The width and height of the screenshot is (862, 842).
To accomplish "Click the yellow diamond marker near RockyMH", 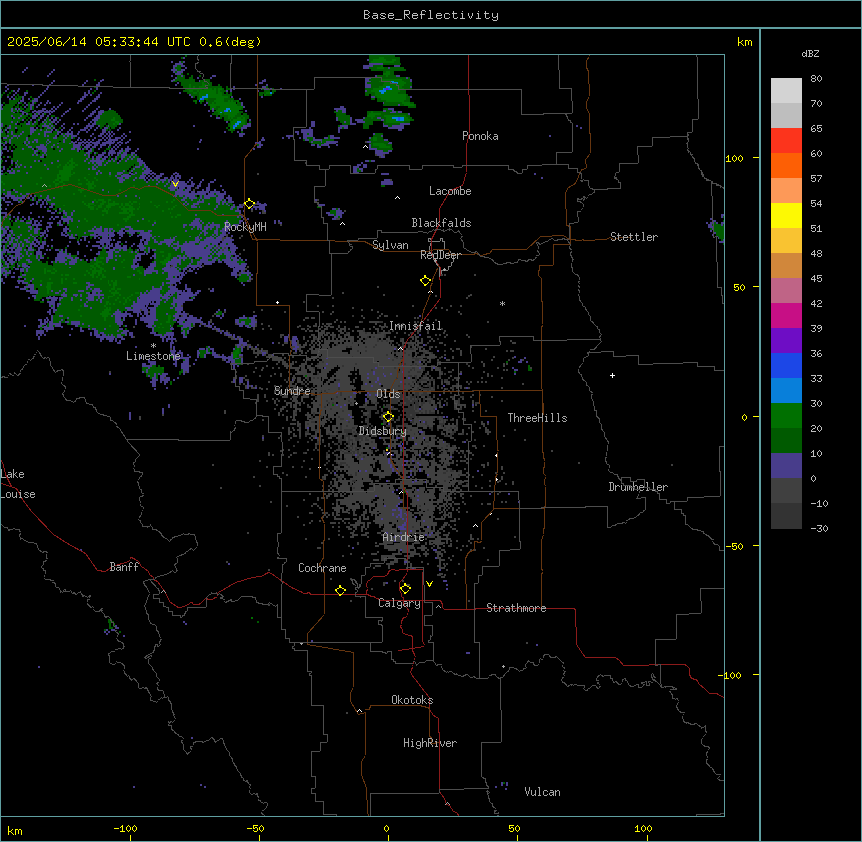I will [x=250, y=204].
